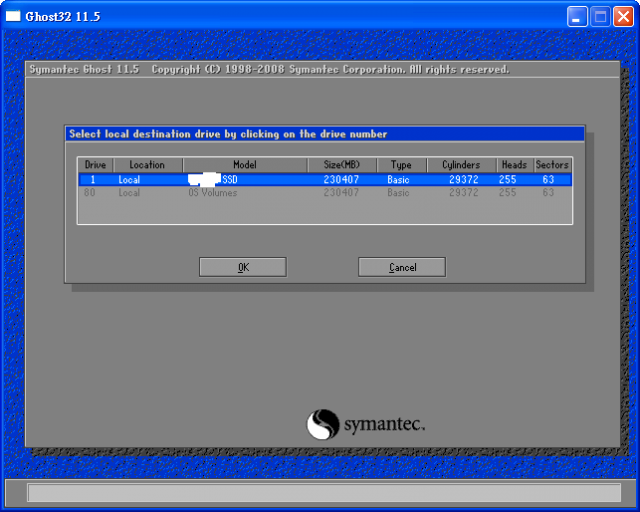Viewport: 640px width, 512px height.
Task: Click the Model column header
Action: click(245, 165)
